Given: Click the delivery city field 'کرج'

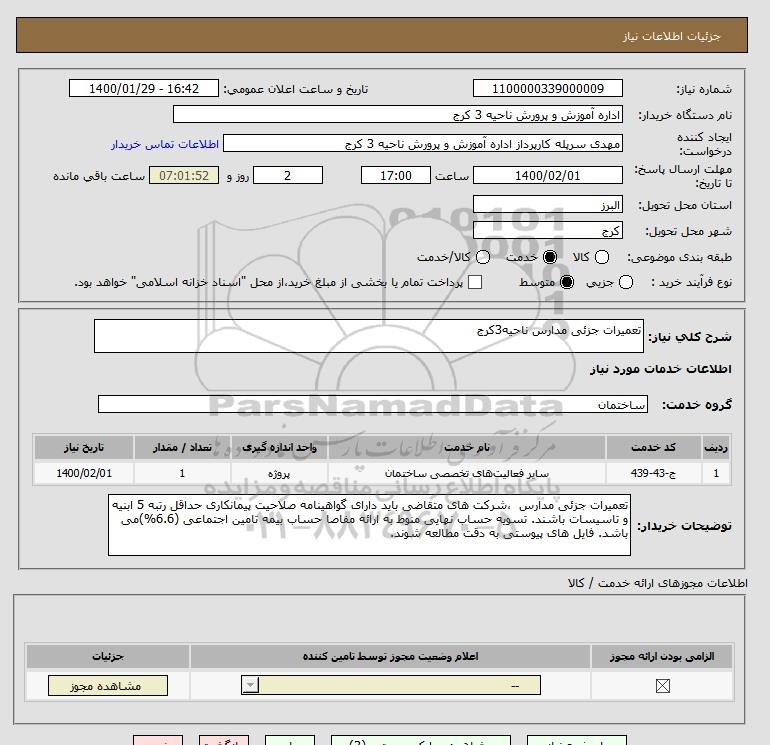Looking at the screenshot, I should (x=548, y=230).
